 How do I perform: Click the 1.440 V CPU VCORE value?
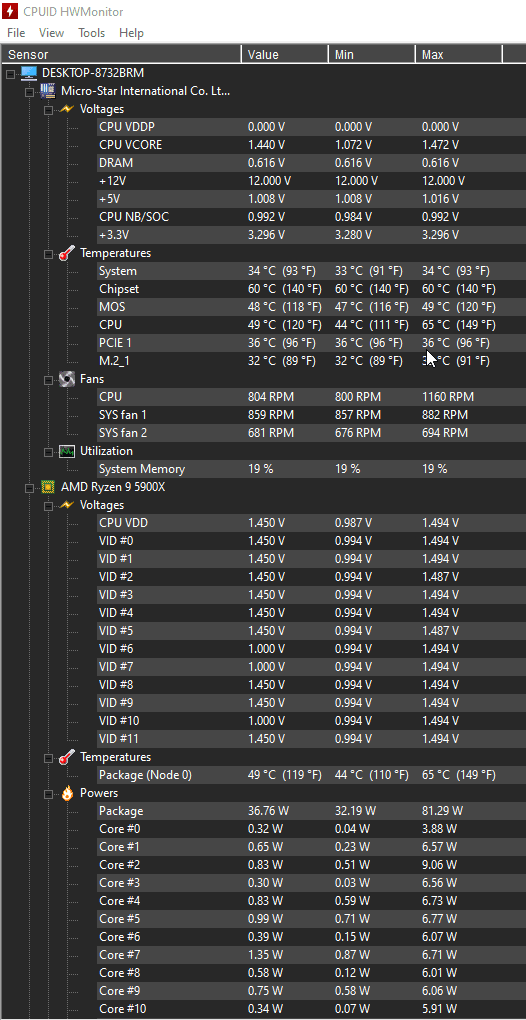click(x=266, y=145)
